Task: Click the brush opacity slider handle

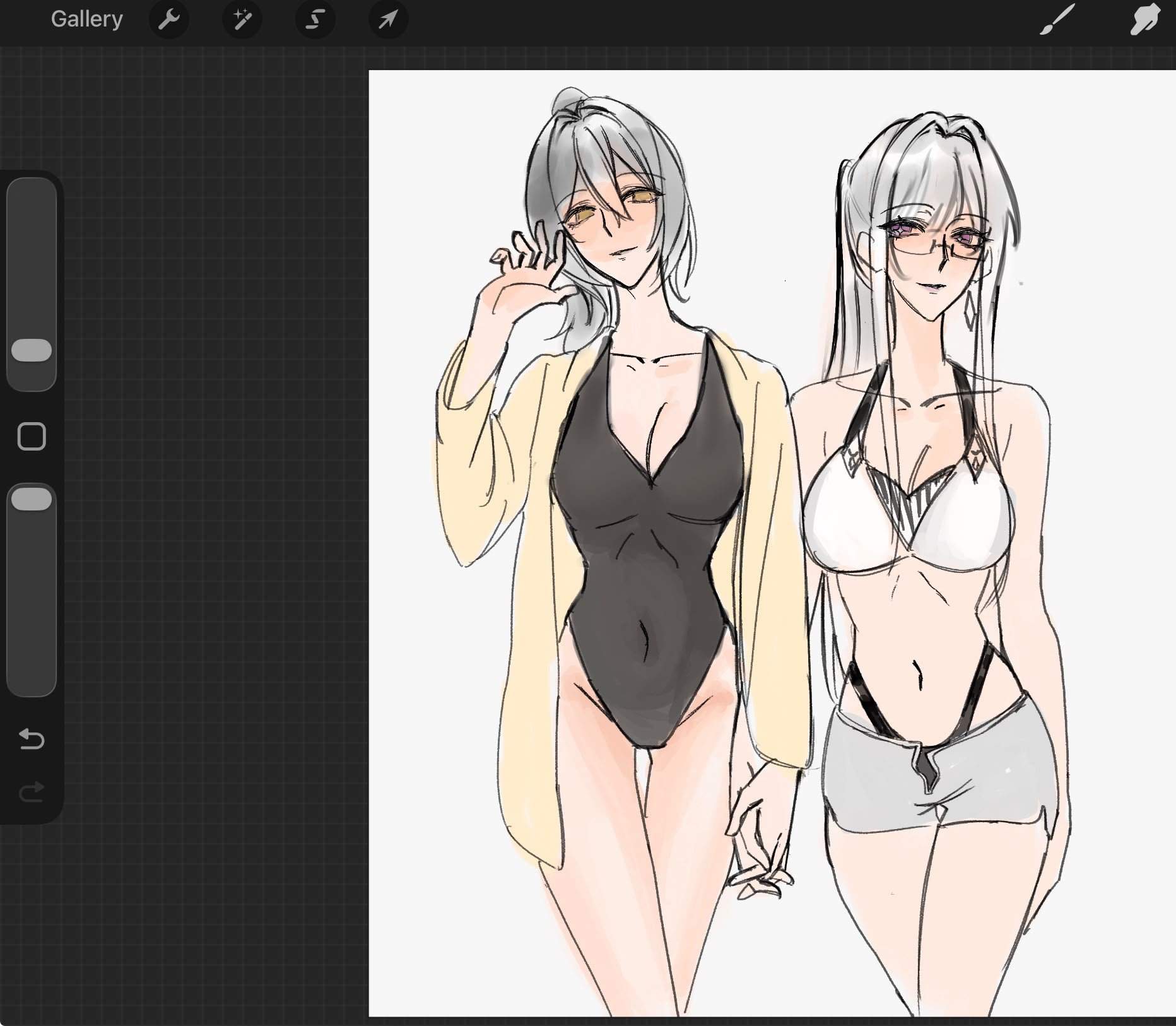Action: tap(32, 498)
